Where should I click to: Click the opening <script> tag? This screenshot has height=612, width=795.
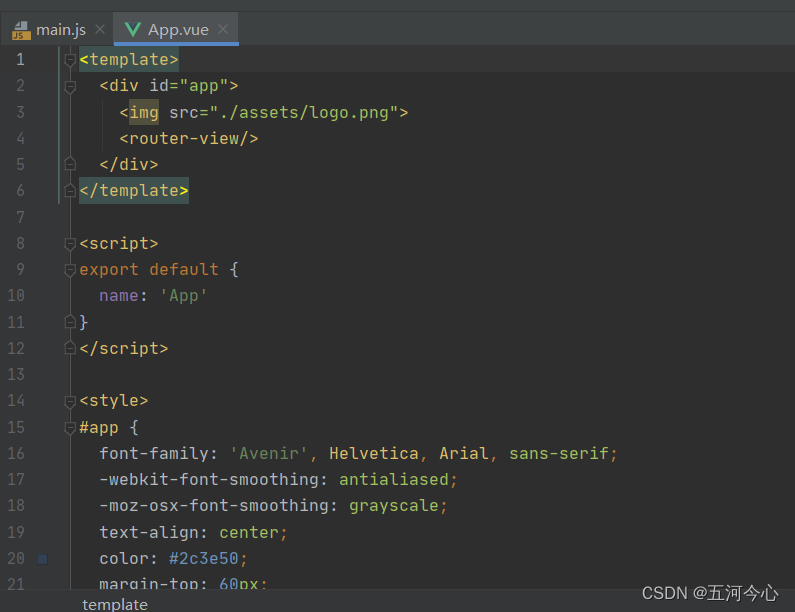(119, 243)
